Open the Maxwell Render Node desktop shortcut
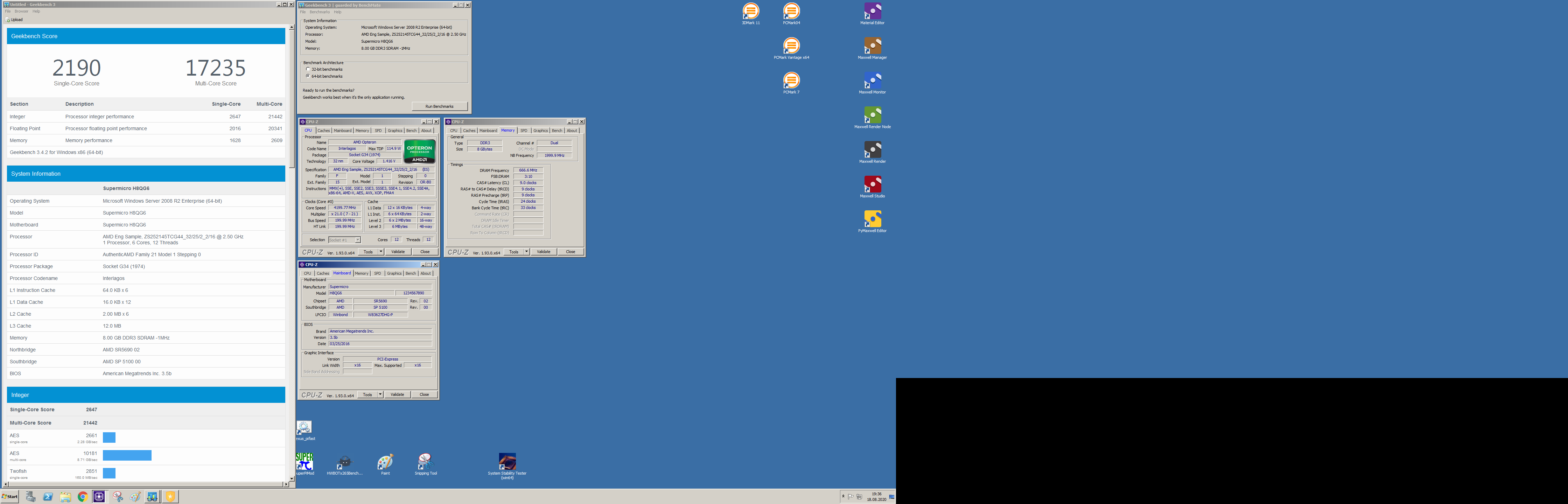 tap(872, 118)
